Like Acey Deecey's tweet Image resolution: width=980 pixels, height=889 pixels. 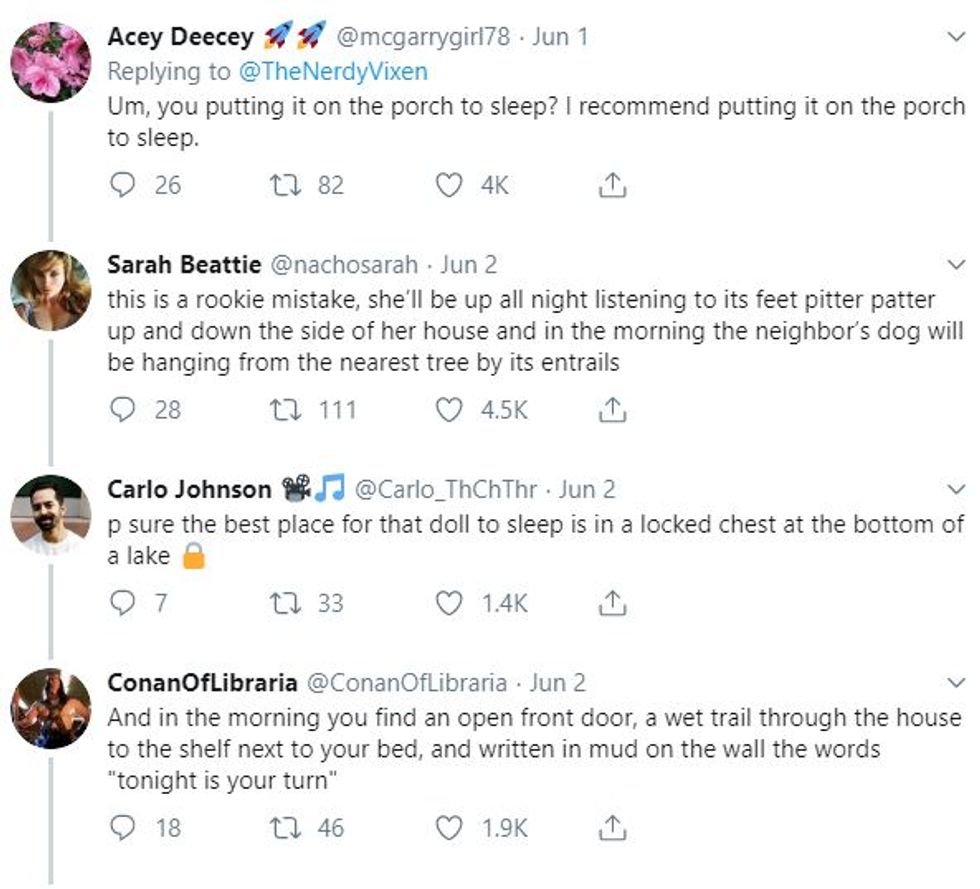[x=451, y=185]
